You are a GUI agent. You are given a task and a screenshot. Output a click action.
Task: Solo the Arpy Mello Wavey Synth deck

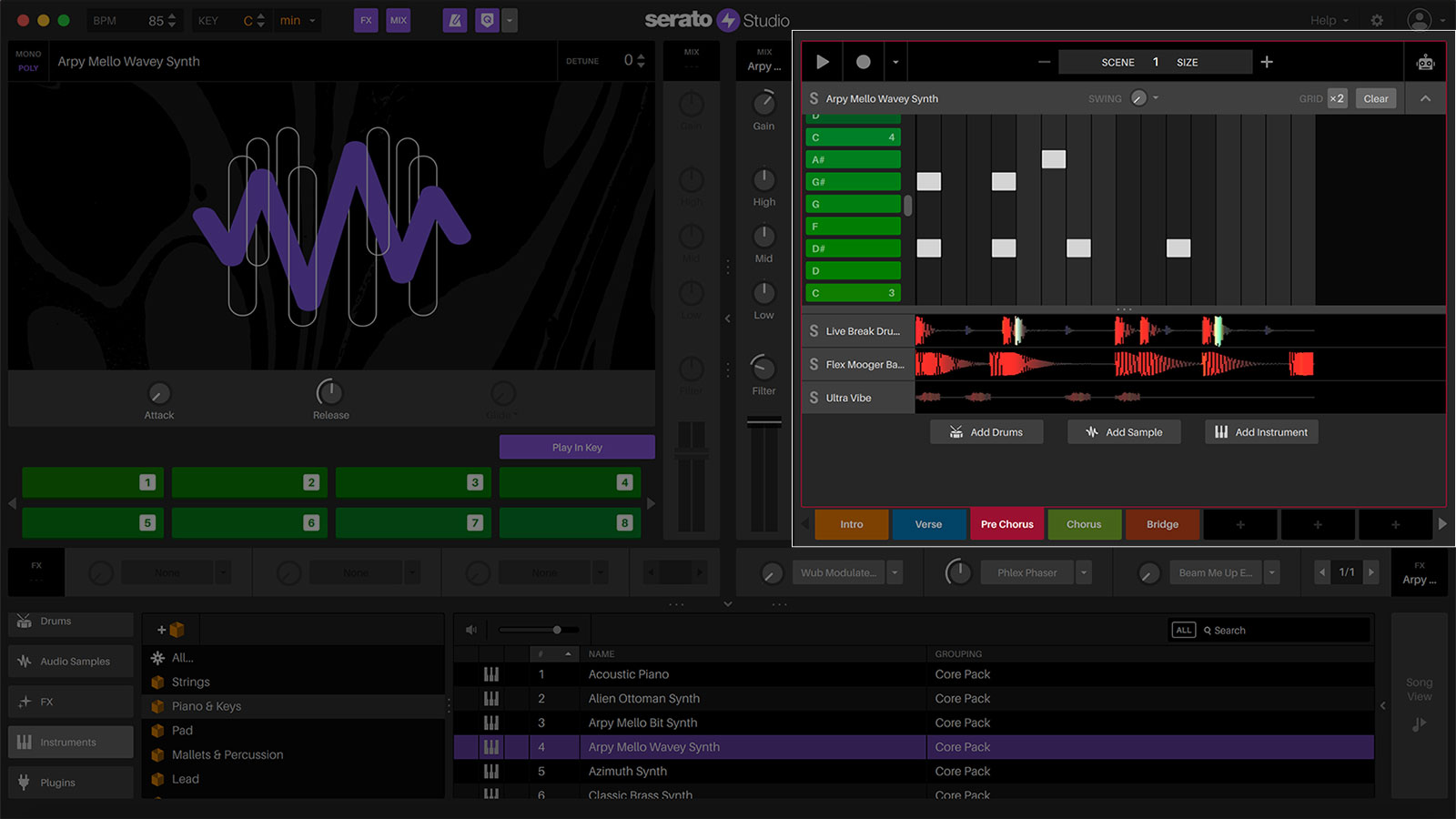click(814, 98)
